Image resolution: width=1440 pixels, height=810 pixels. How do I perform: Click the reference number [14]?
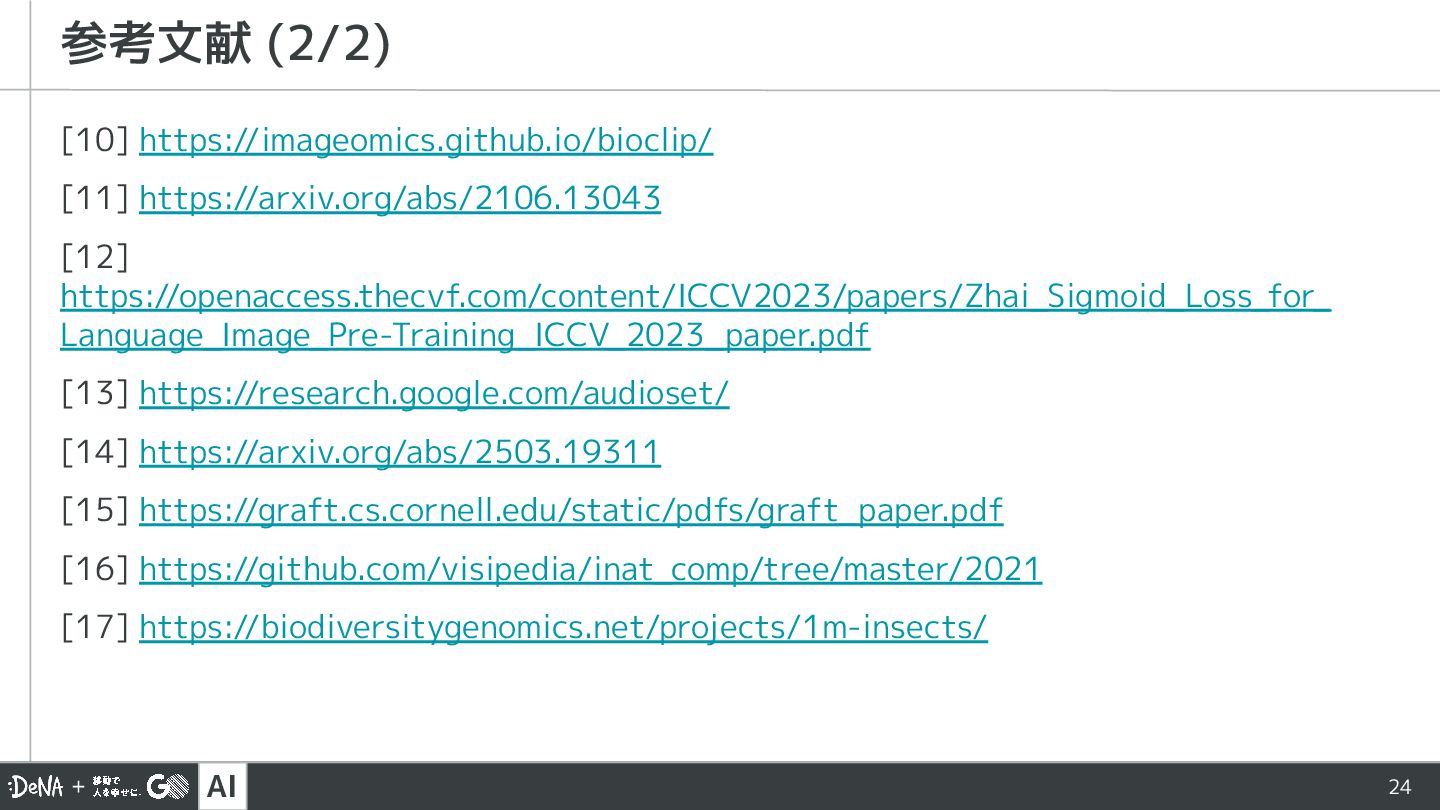tap(95, 452)
